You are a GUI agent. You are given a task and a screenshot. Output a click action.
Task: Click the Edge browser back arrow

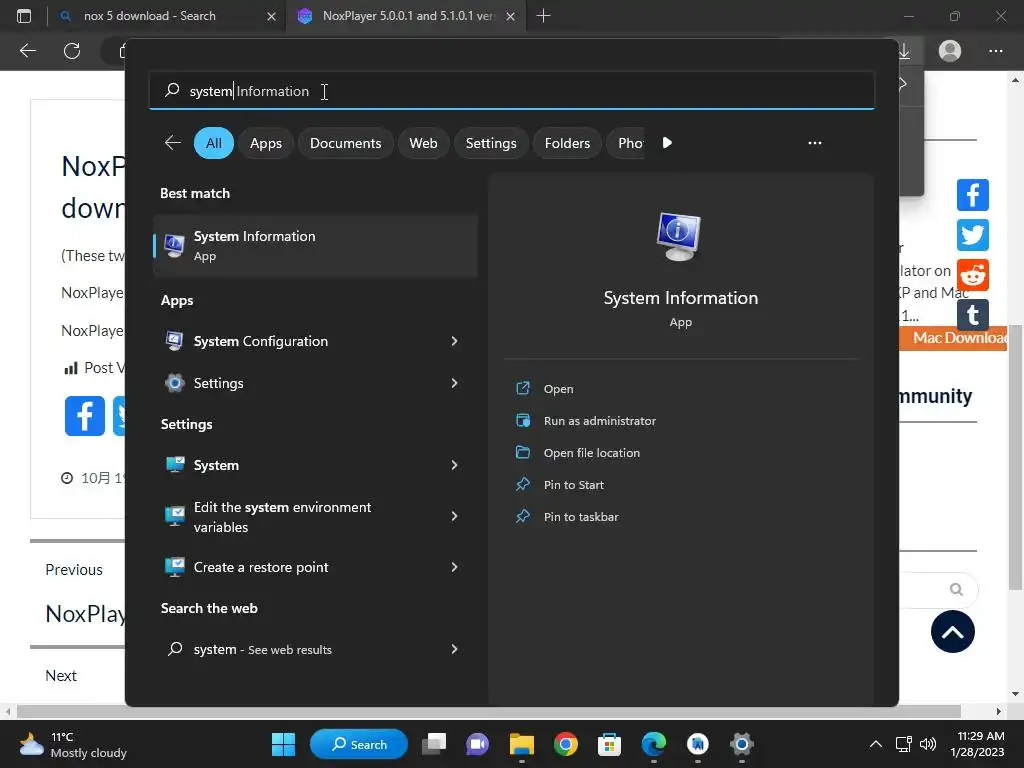(28, 50)
